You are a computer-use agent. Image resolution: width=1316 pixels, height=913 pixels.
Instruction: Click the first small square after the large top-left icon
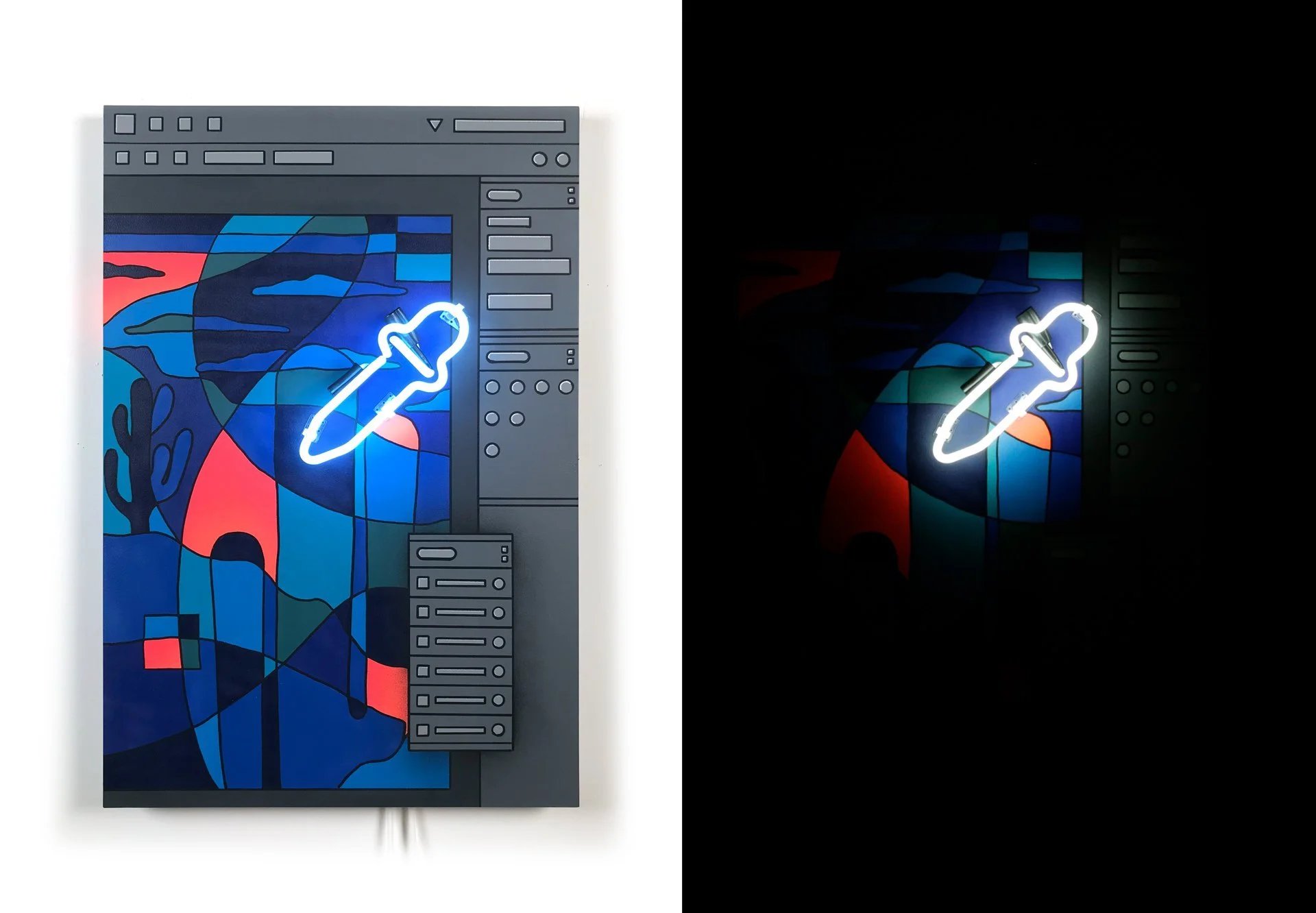point(156,124)
